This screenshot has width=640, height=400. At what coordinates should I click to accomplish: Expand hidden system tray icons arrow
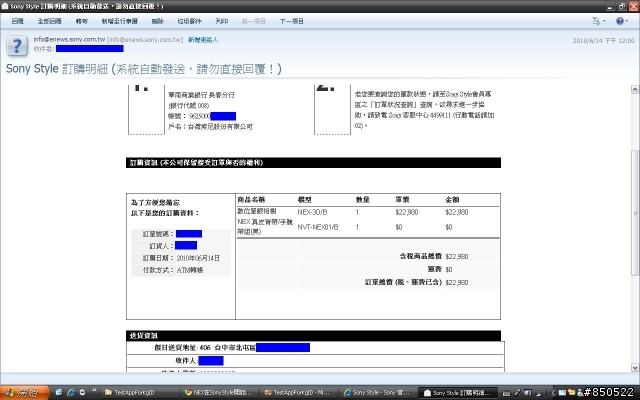(553, 393)
